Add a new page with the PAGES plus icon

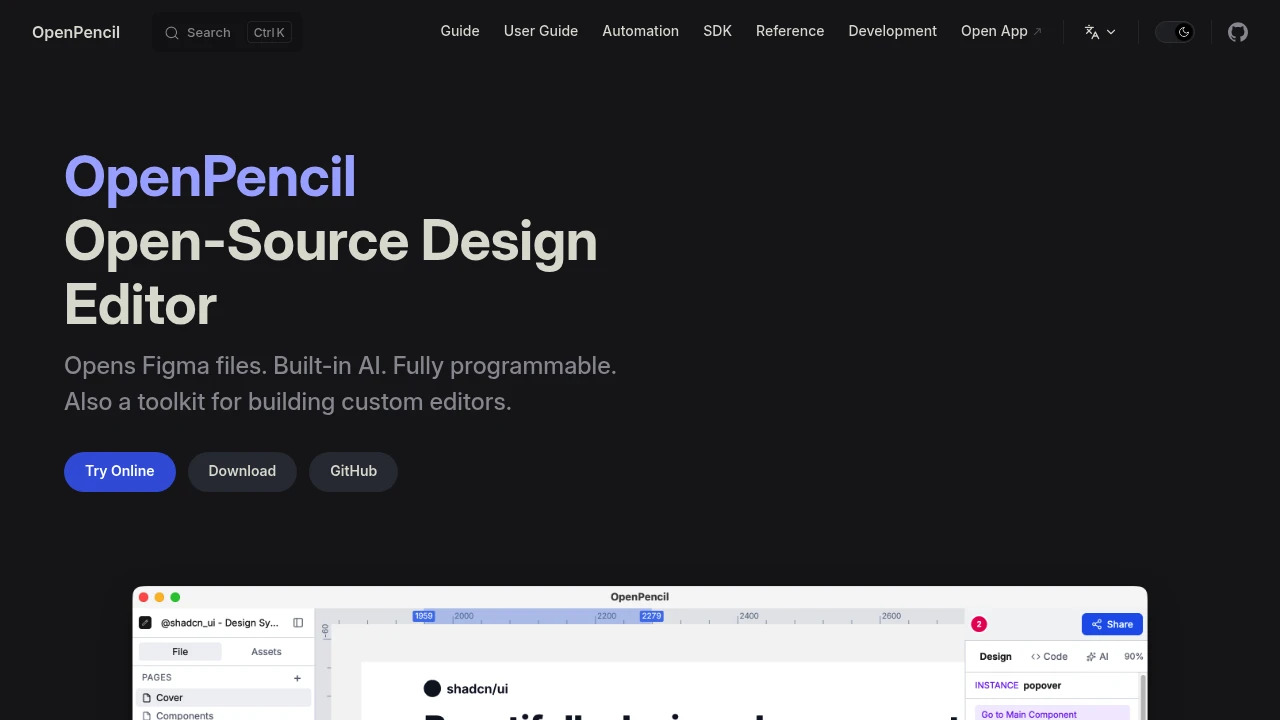297,678
